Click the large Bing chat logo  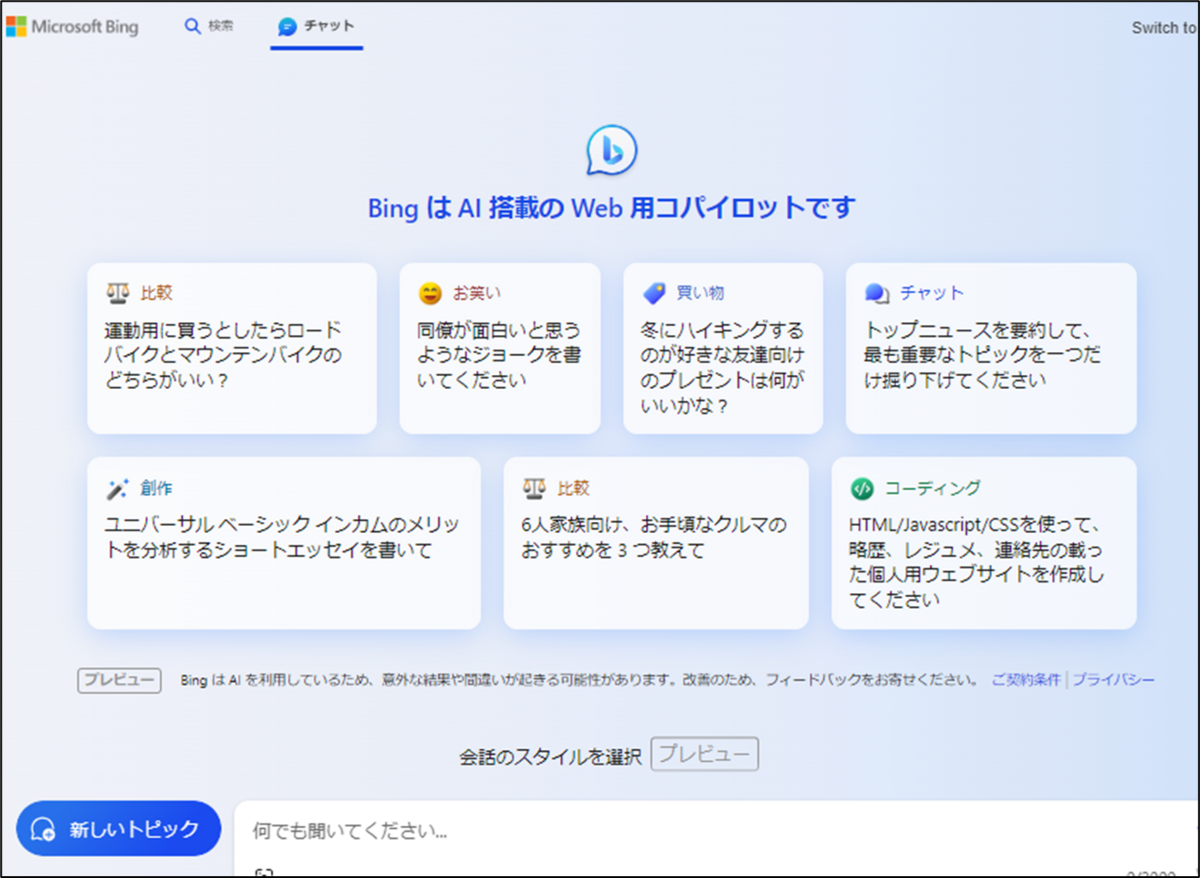point(611,151)
